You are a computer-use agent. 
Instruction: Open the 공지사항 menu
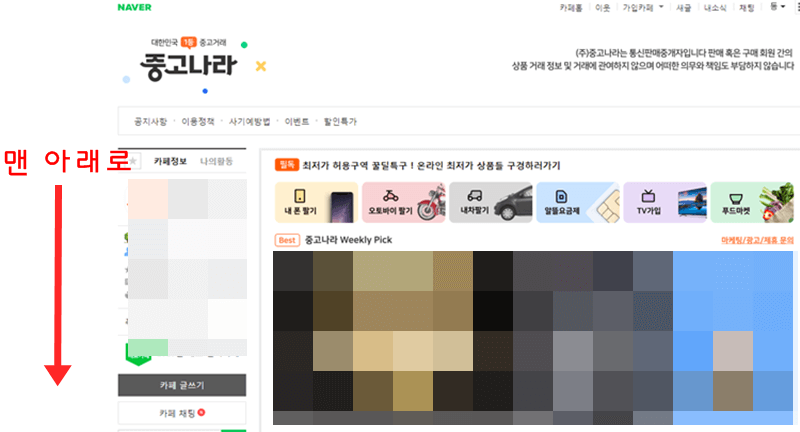[151, 121]
